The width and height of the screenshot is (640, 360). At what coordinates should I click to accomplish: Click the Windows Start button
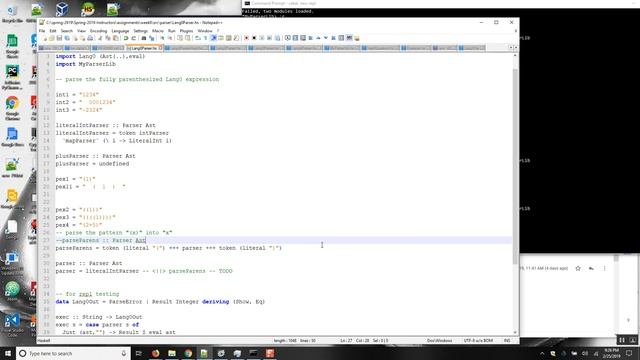point(8,353)
